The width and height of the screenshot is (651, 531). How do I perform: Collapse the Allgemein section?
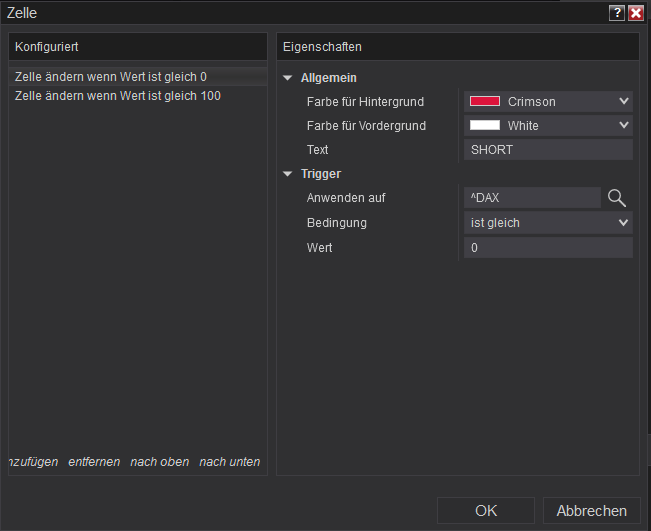[288, 78]
